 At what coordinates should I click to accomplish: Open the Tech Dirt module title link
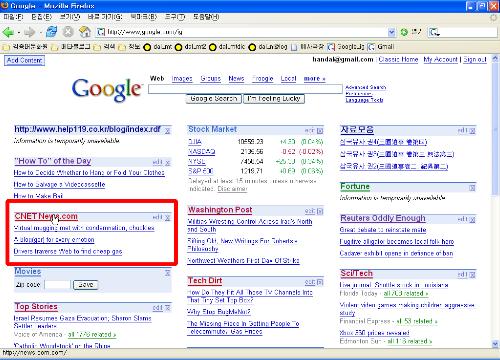205,281
